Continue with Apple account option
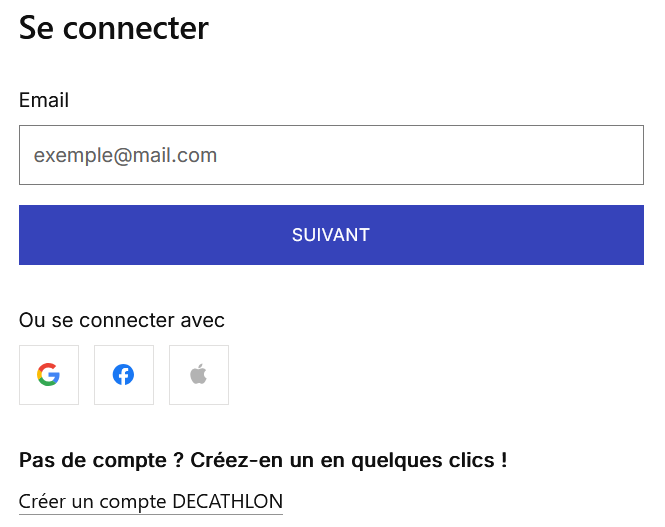The height and width of the screenshot is (527, 665). coord(199,375)
